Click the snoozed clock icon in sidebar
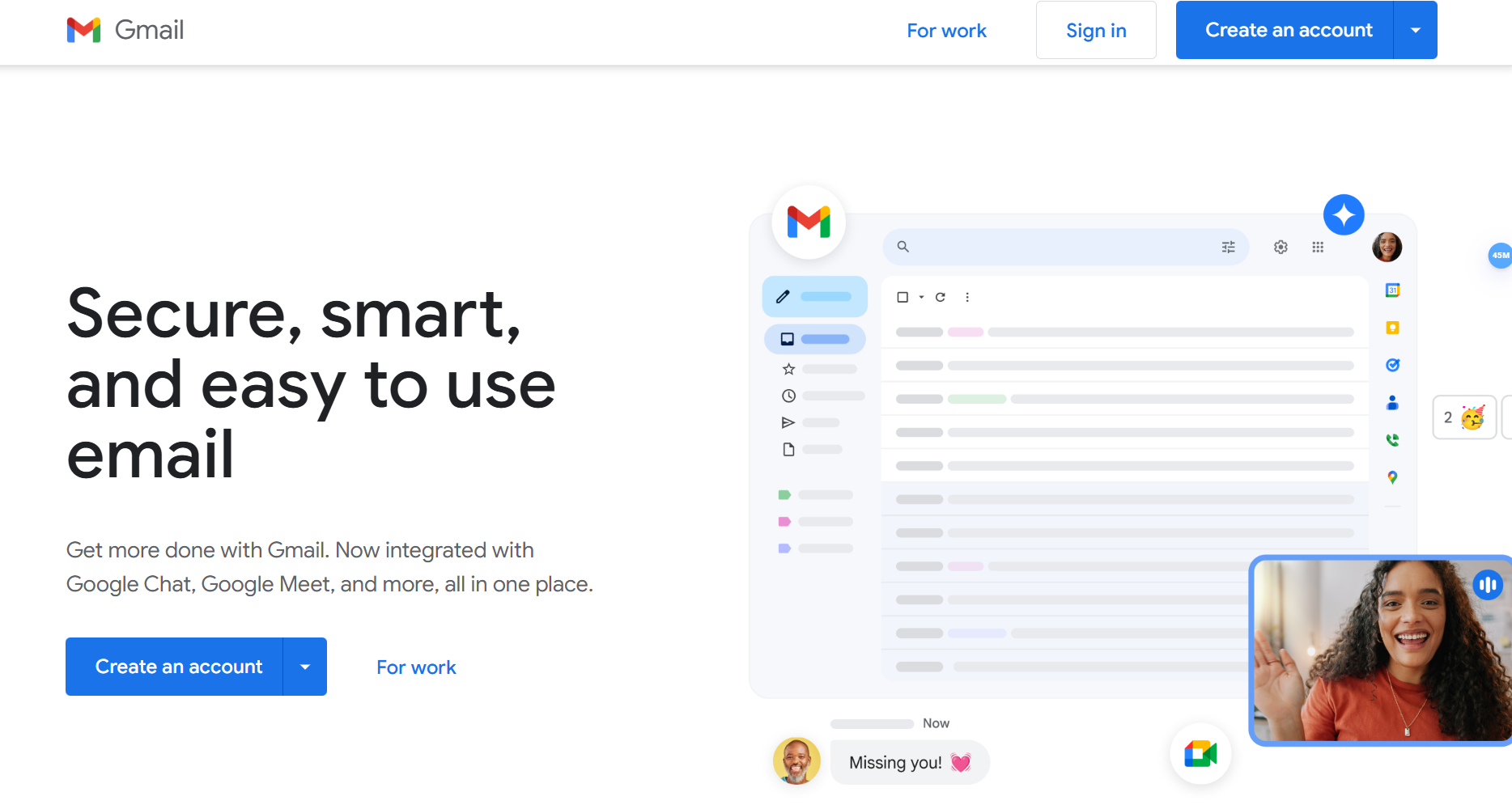The width and height of the screenshot is (1512, 809). (788, 396)
